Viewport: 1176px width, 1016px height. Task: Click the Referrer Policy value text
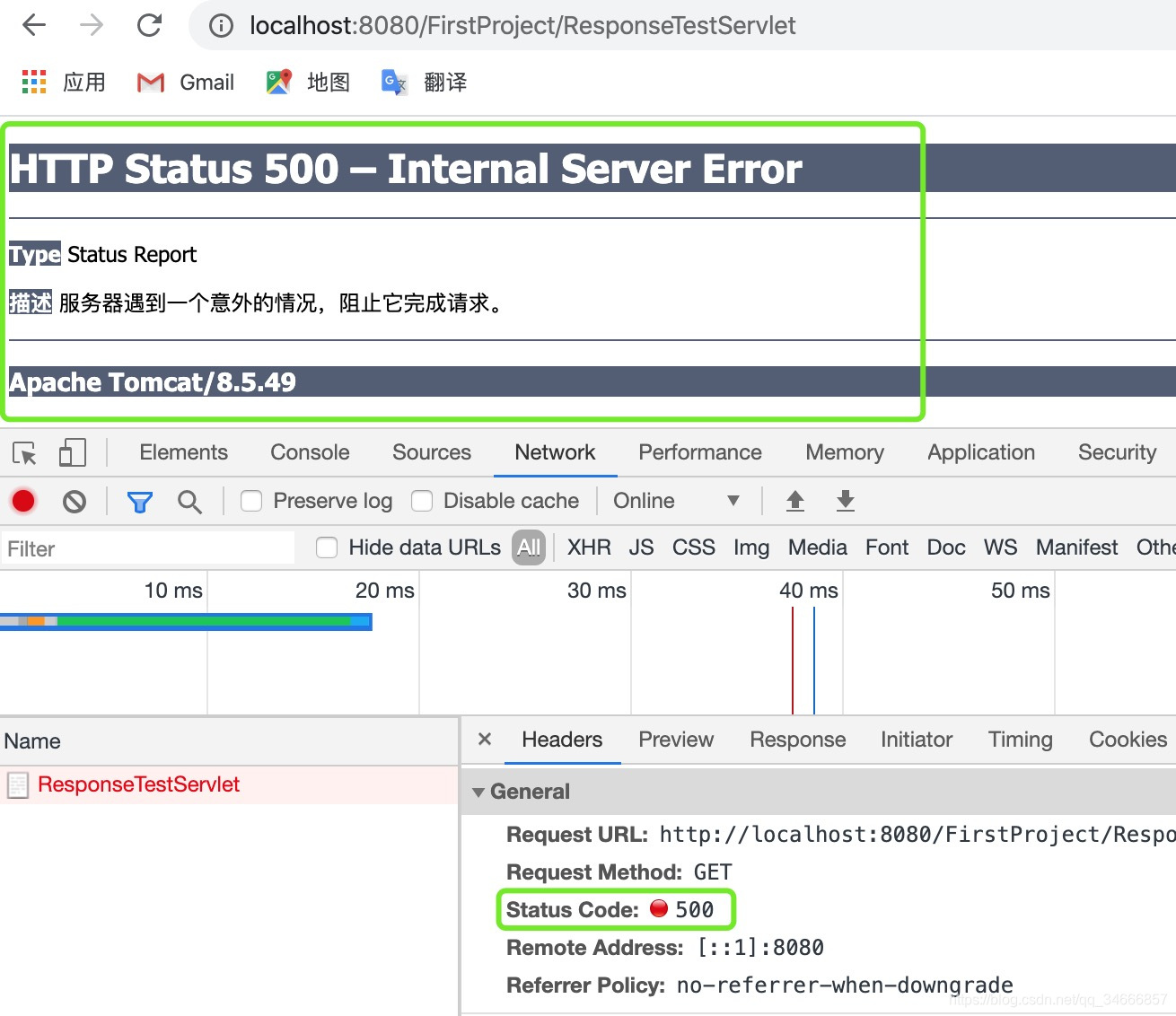845,985
